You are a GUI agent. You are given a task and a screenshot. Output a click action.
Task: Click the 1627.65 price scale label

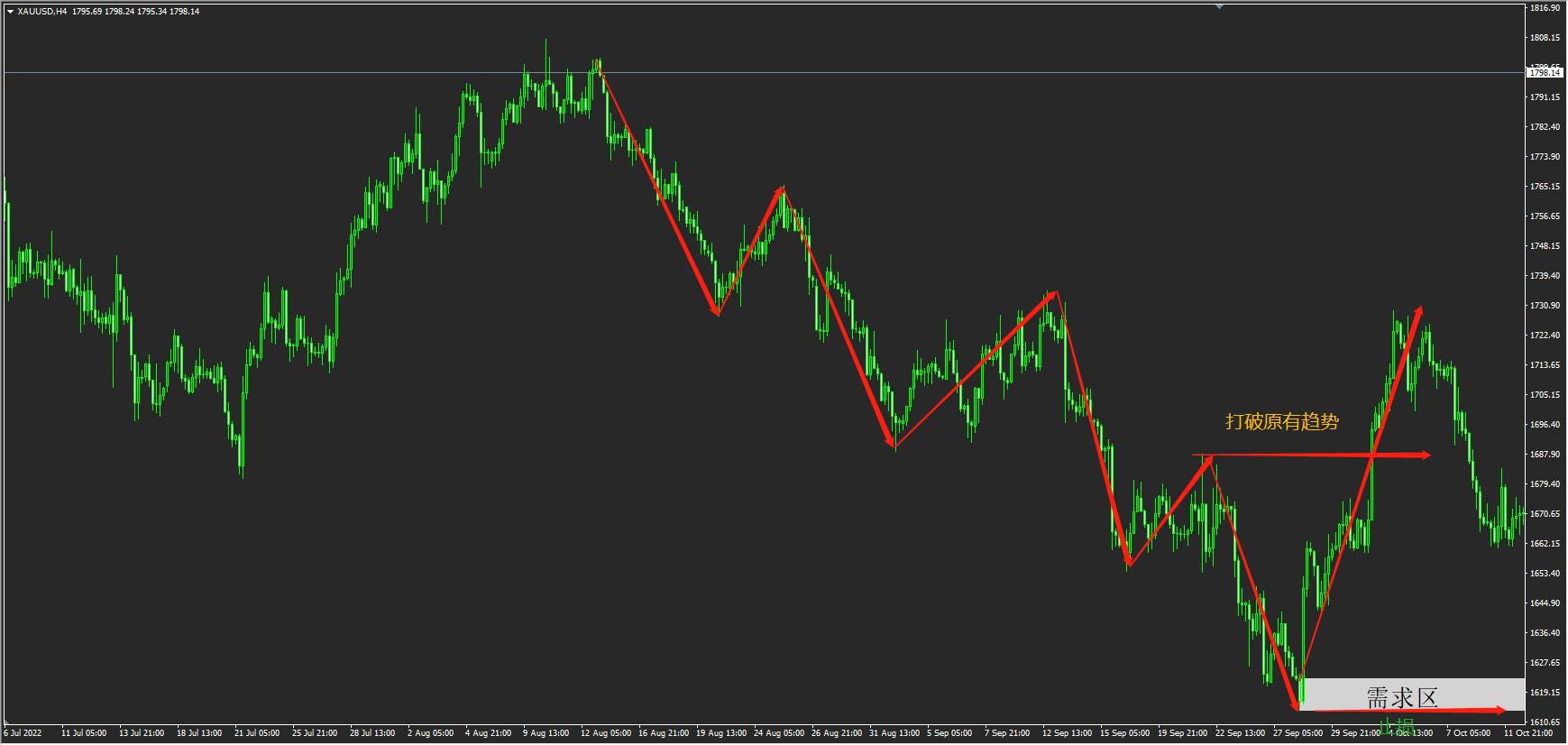click(1545, 663)
